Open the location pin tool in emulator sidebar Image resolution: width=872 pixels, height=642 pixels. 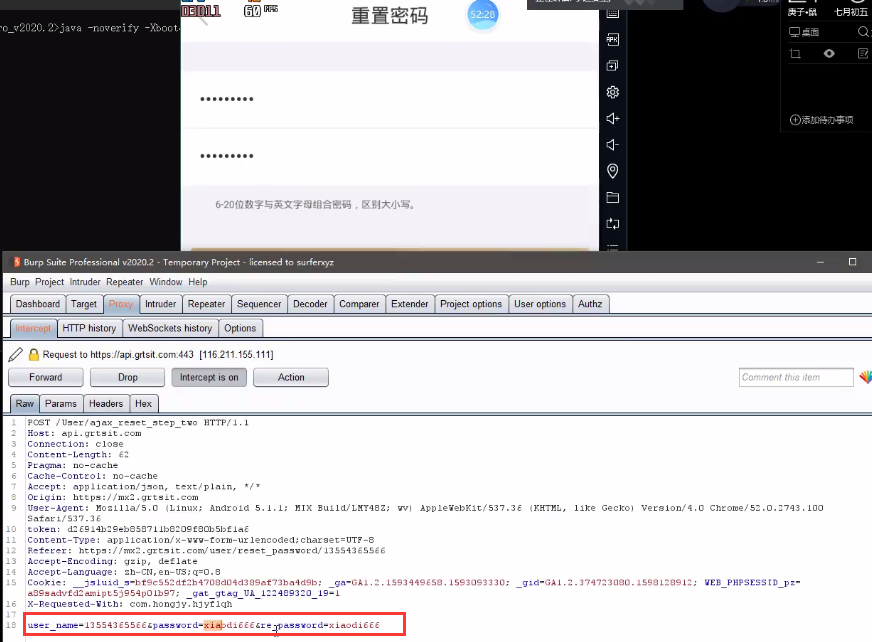[613, 171]
